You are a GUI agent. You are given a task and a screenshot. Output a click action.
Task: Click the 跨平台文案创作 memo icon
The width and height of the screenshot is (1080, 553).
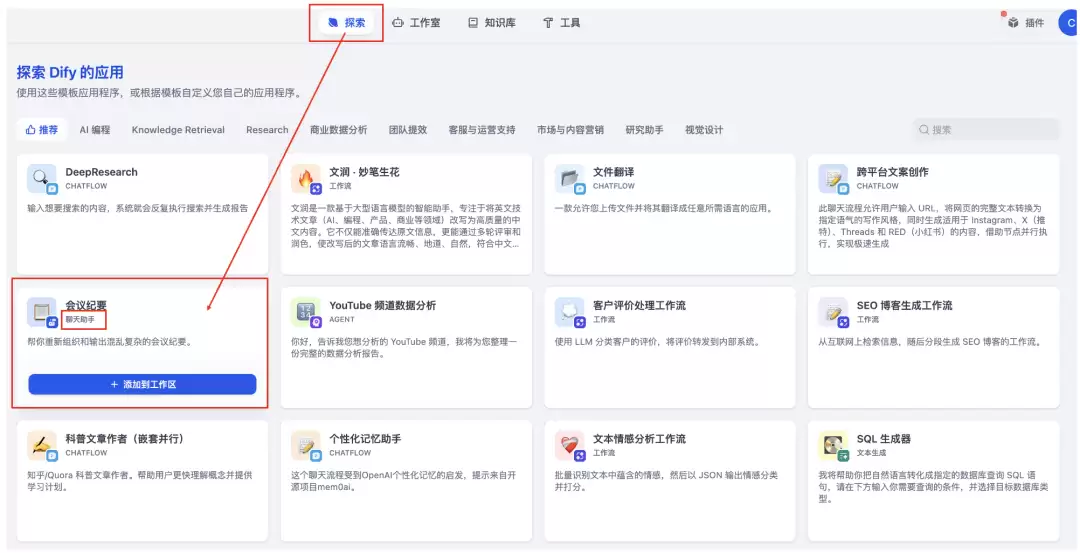(x=833, y=178)
